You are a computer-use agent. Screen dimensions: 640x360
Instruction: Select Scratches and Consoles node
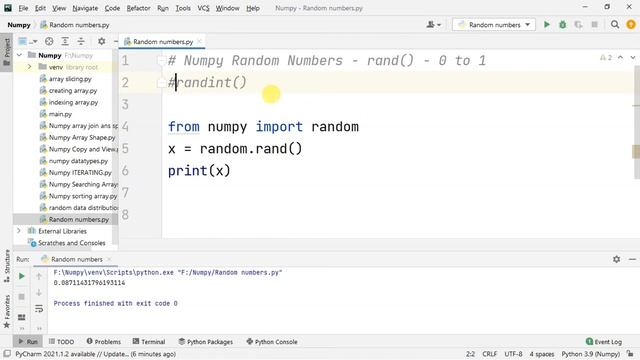click(x=71, y=243)
